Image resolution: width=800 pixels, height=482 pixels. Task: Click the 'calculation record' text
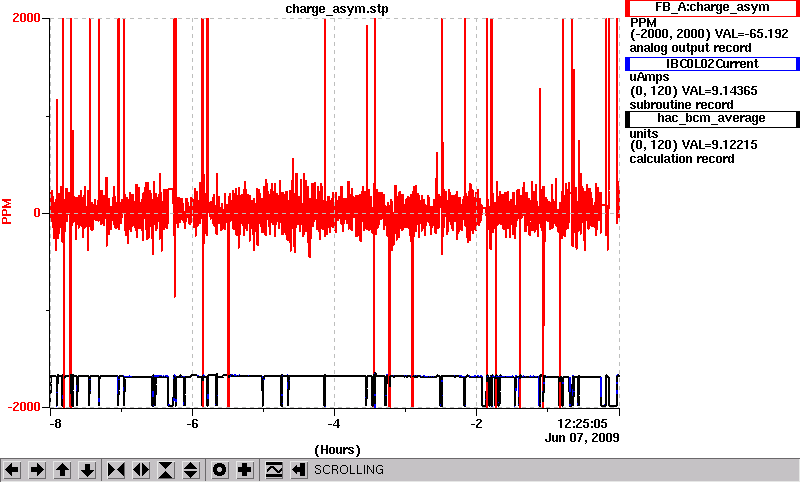point(682,159)
